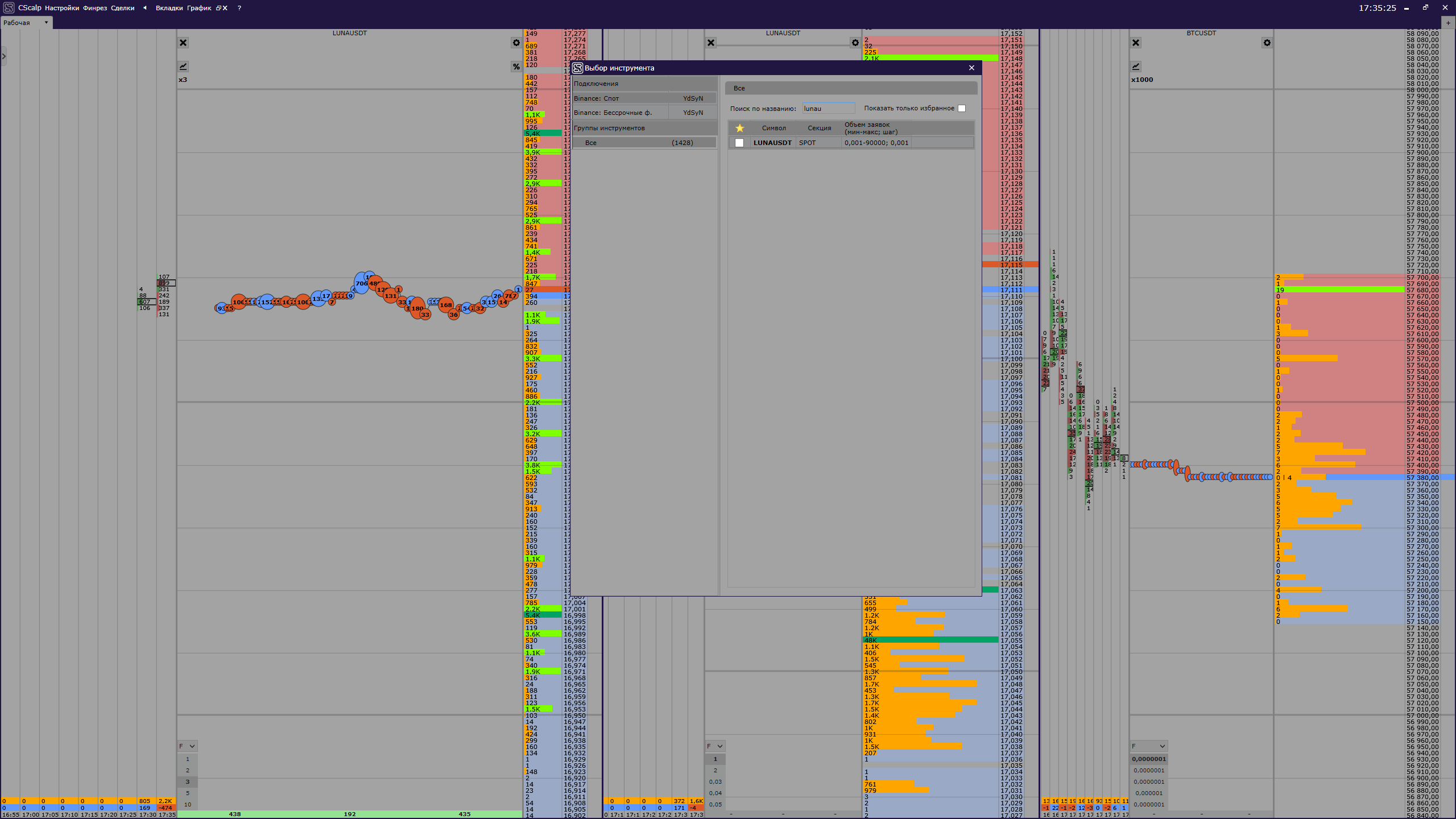Open the Настройки menu
This screenshot has height=819, width=1456.
62,8
